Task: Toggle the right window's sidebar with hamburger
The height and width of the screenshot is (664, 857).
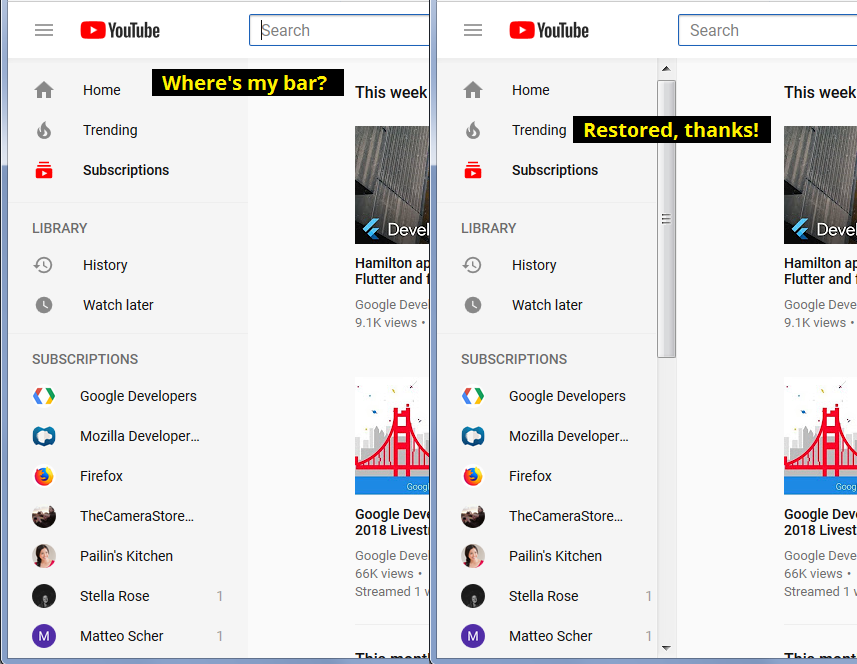Action: (472, 29)
